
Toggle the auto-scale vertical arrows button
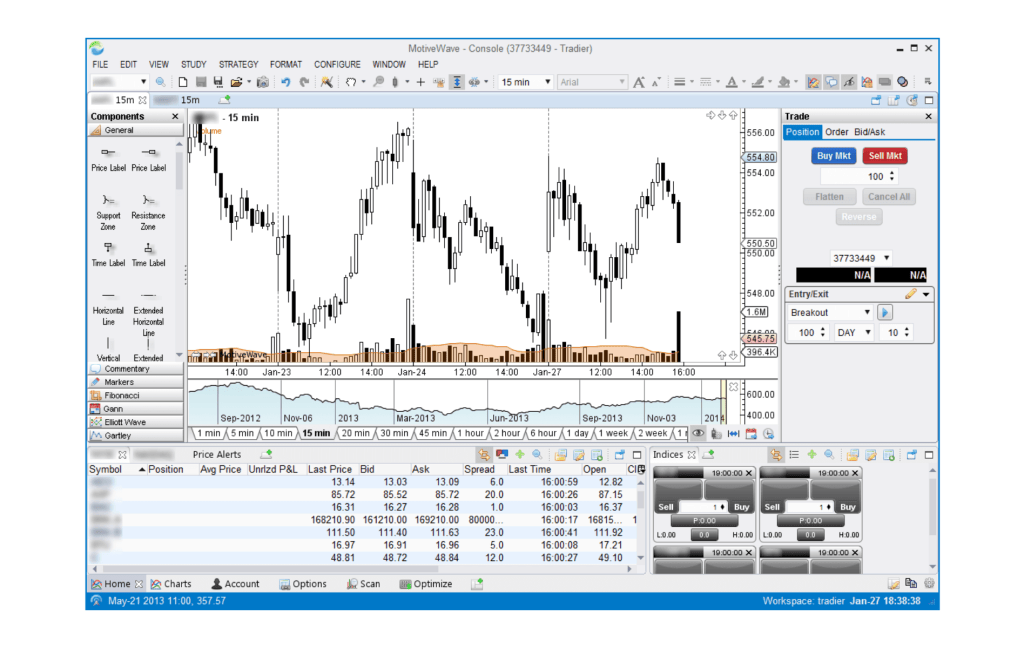(457, 82)
